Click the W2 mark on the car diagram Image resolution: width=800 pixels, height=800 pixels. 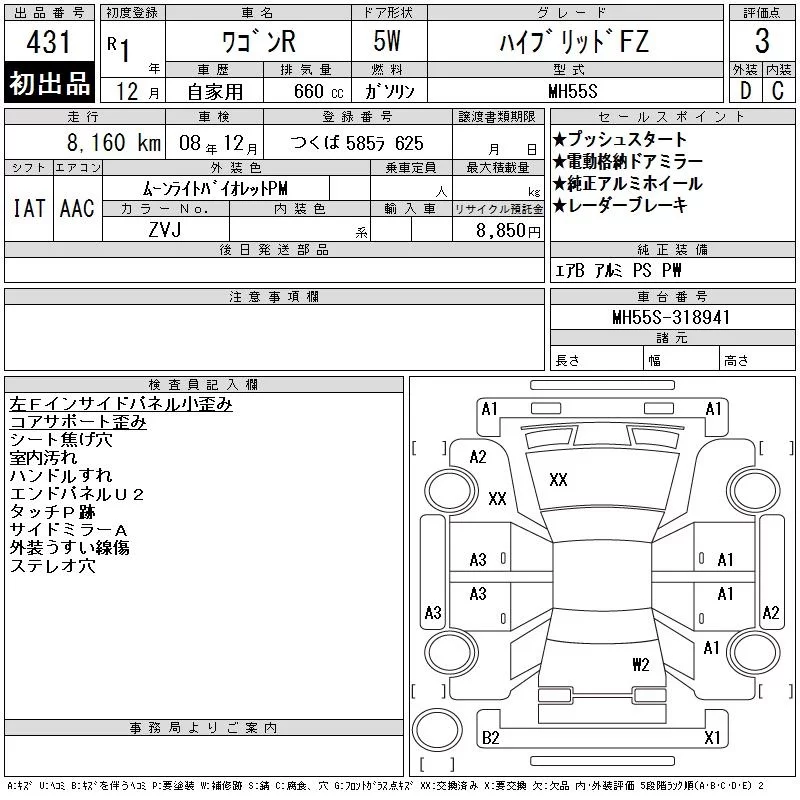[641, 664]
